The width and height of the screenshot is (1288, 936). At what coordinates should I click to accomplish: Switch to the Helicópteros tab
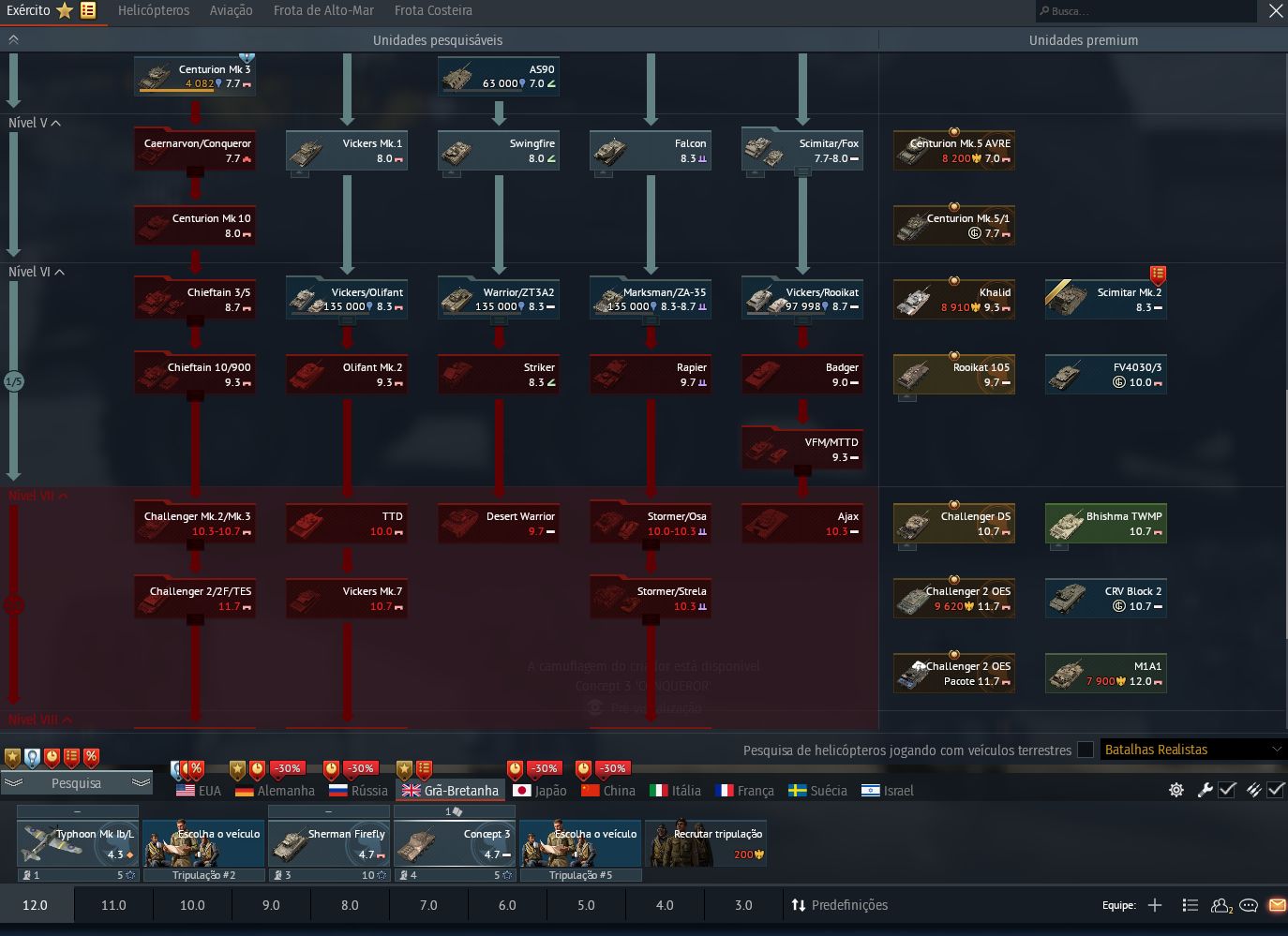(154, 10)
